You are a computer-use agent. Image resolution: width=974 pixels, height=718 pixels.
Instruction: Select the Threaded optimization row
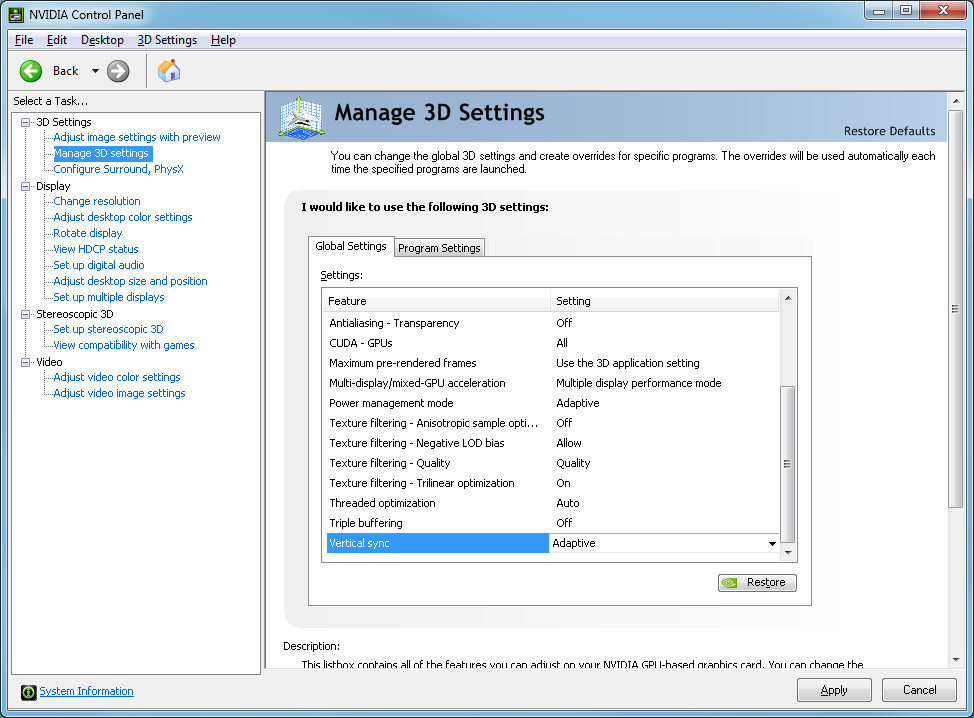pos(553,503)
